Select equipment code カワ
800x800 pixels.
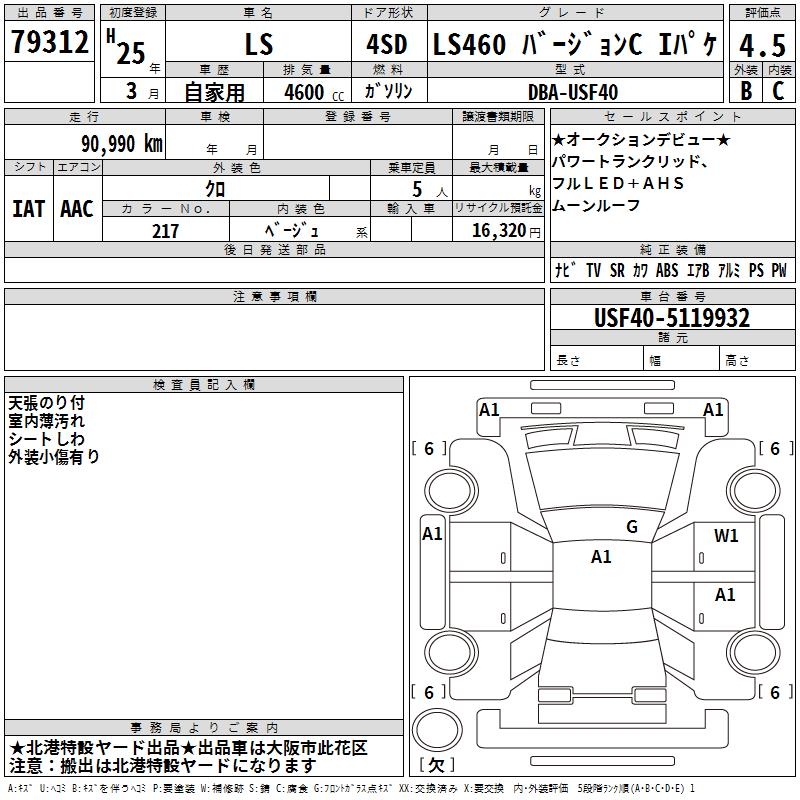640,270
